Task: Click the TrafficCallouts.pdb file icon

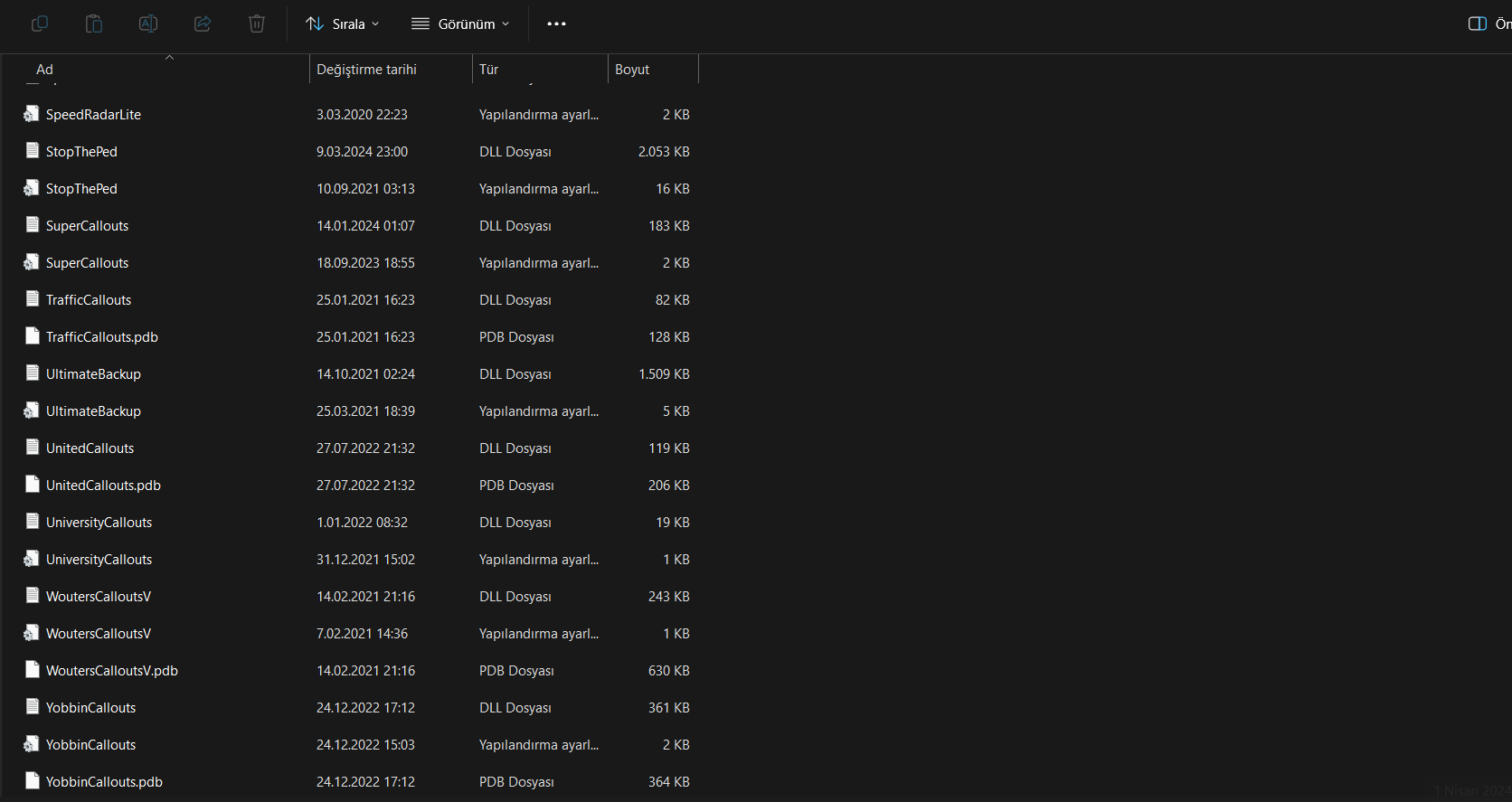Action: pyautogui.click(x=33, y=336)
